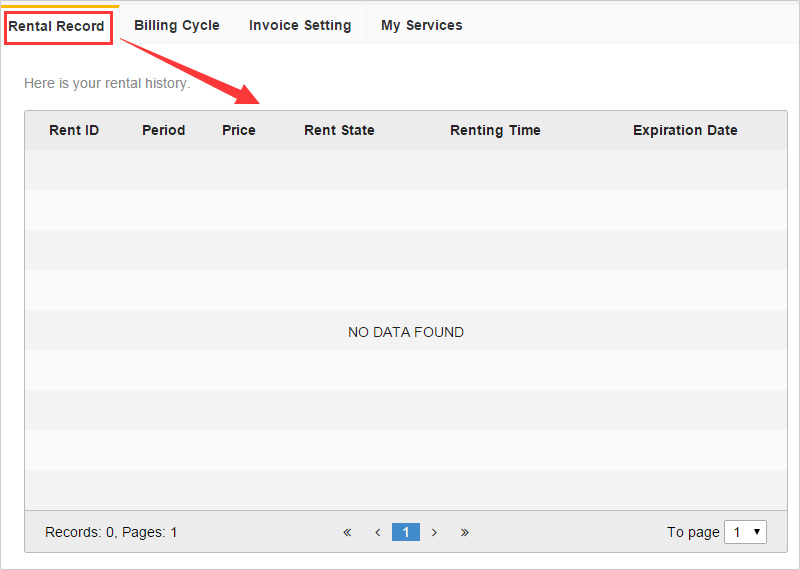
Task: Open the Invoice Setting tab
Action: [x=300, y=26]
